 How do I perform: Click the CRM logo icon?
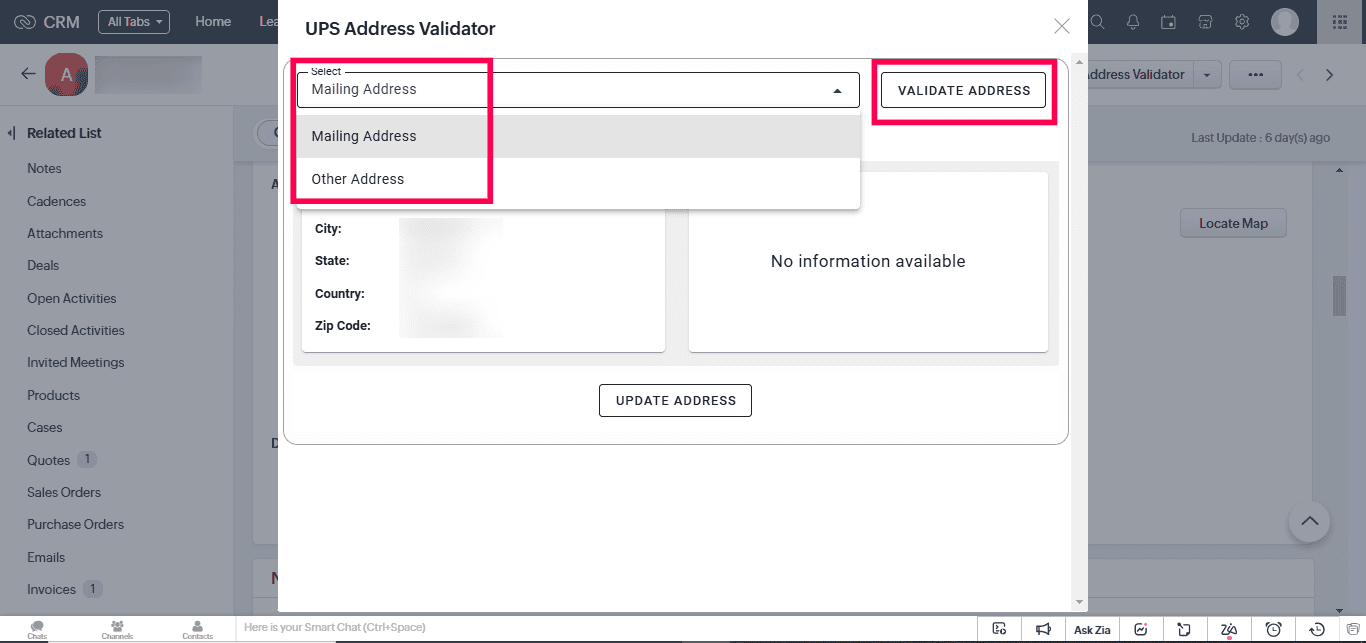point(25,22)
